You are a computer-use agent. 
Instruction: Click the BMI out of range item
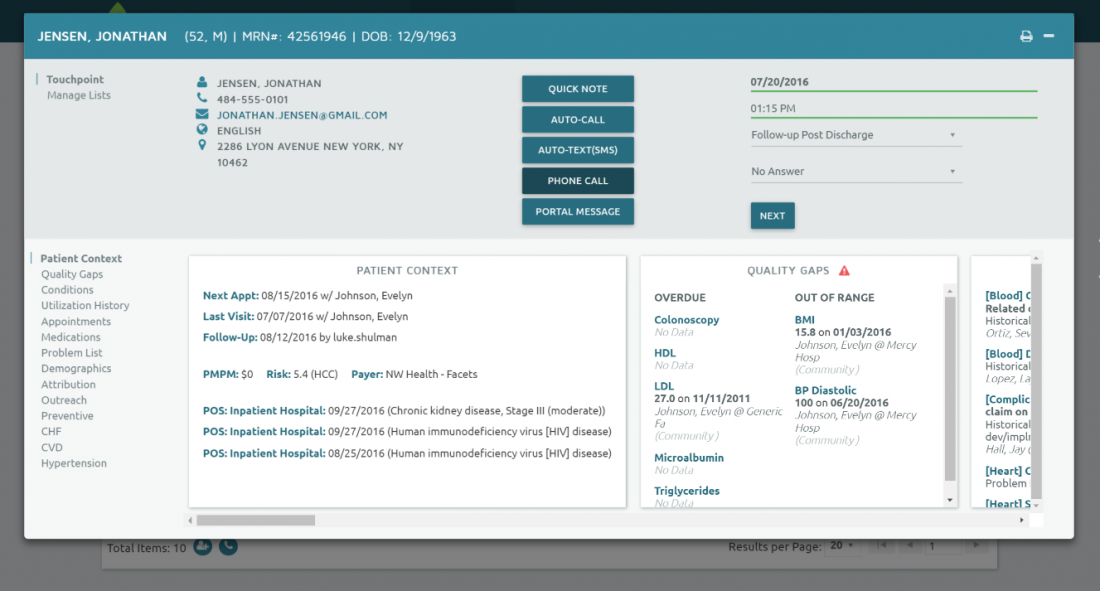point(804,319)
